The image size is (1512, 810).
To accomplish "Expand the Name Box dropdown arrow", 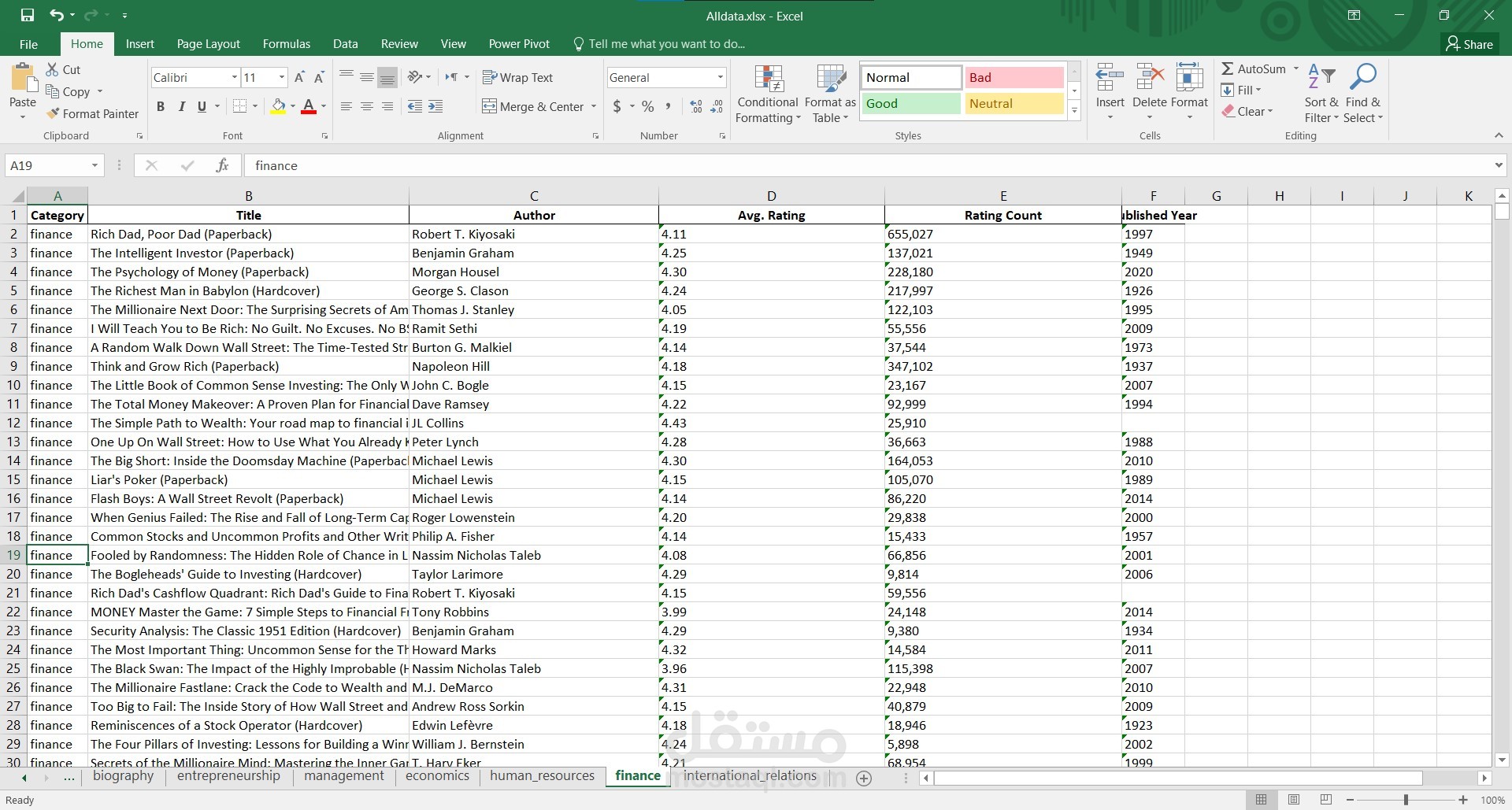I will [94, 165].
